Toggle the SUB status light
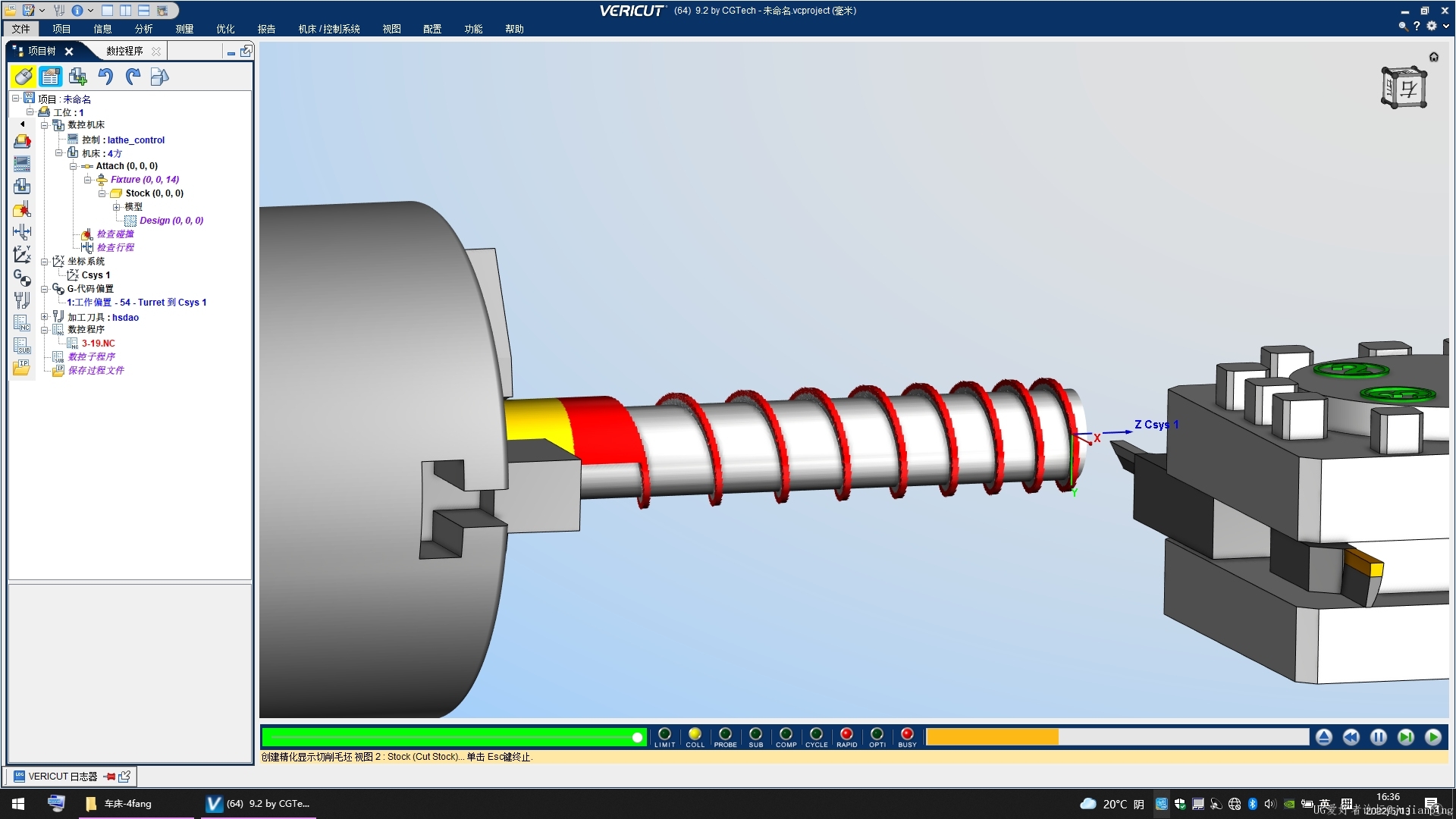Image resolution: width=1456 pixels, height=819 pixels. click(x=755, y=734)
